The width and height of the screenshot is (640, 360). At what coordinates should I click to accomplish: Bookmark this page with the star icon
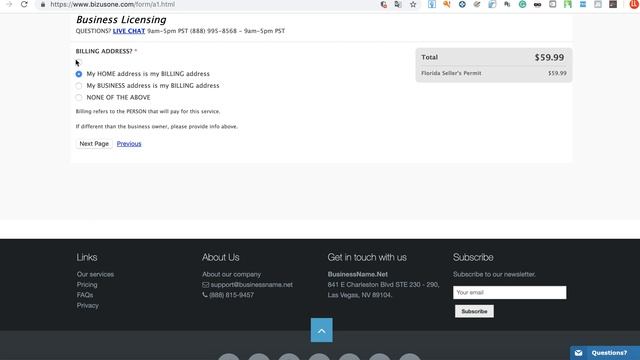coord(413,4)
